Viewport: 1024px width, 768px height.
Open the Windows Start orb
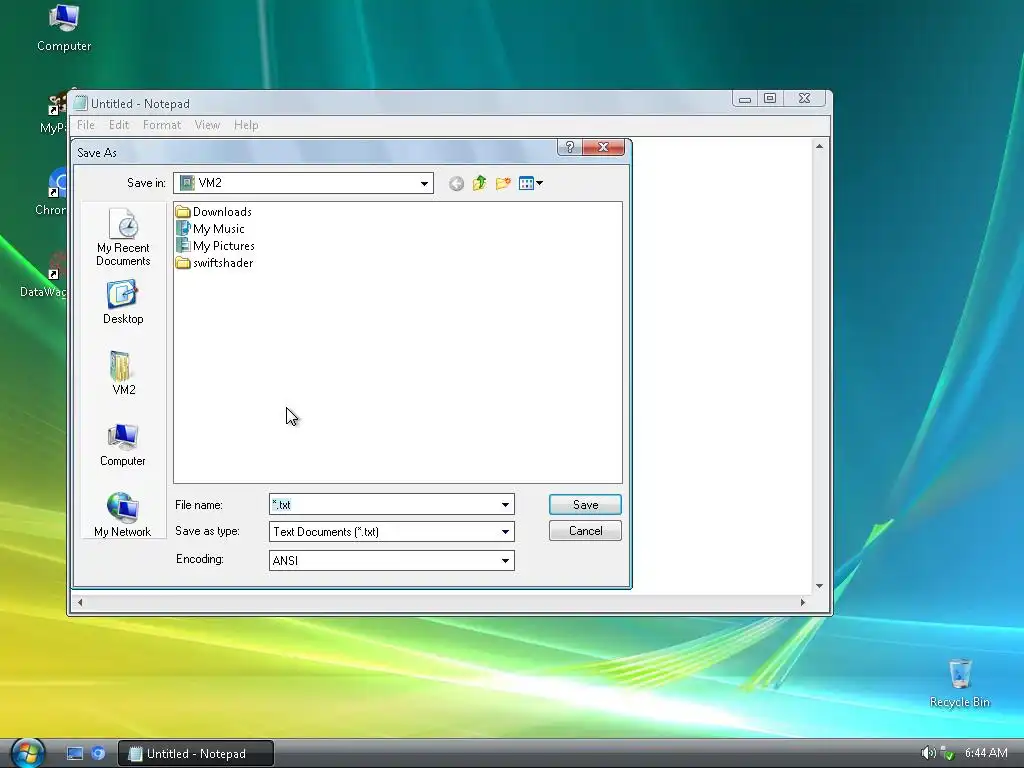coord(27,752)
